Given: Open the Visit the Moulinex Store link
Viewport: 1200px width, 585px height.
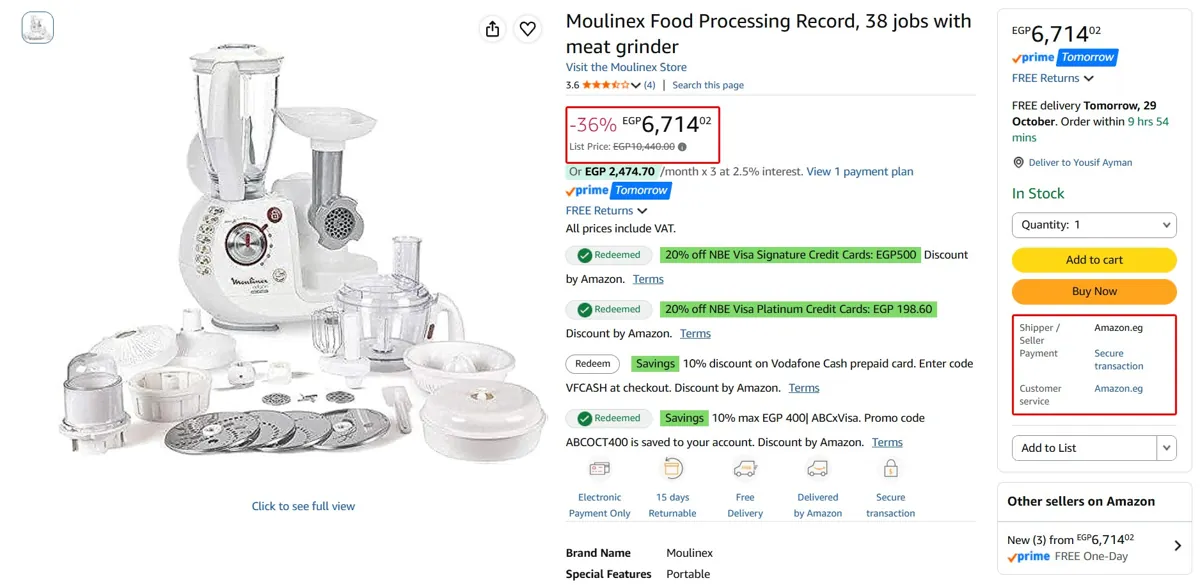Looking at the screenshot, I should click(x=626, y=67).
